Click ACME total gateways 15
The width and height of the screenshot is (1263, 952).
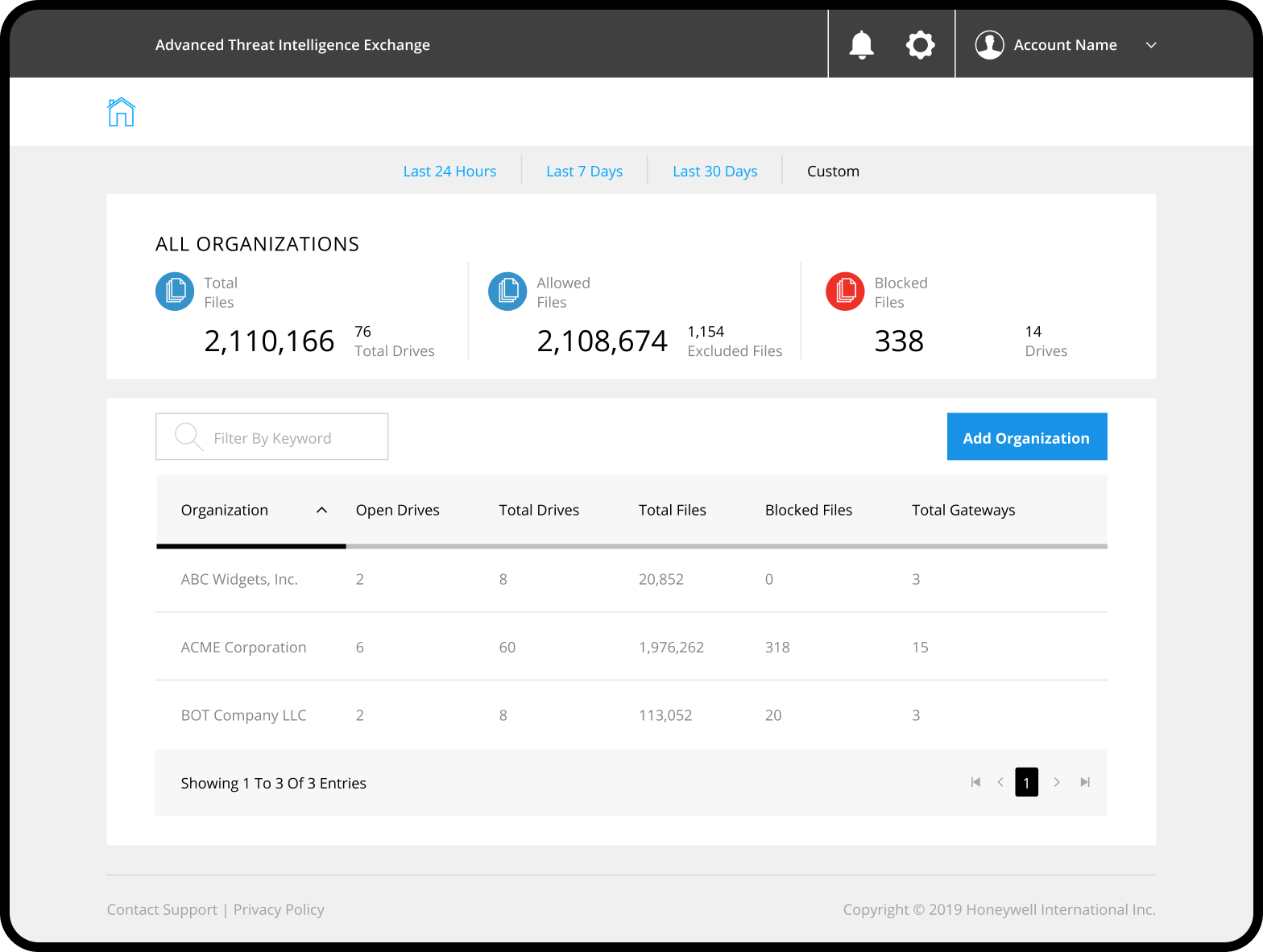920,648
